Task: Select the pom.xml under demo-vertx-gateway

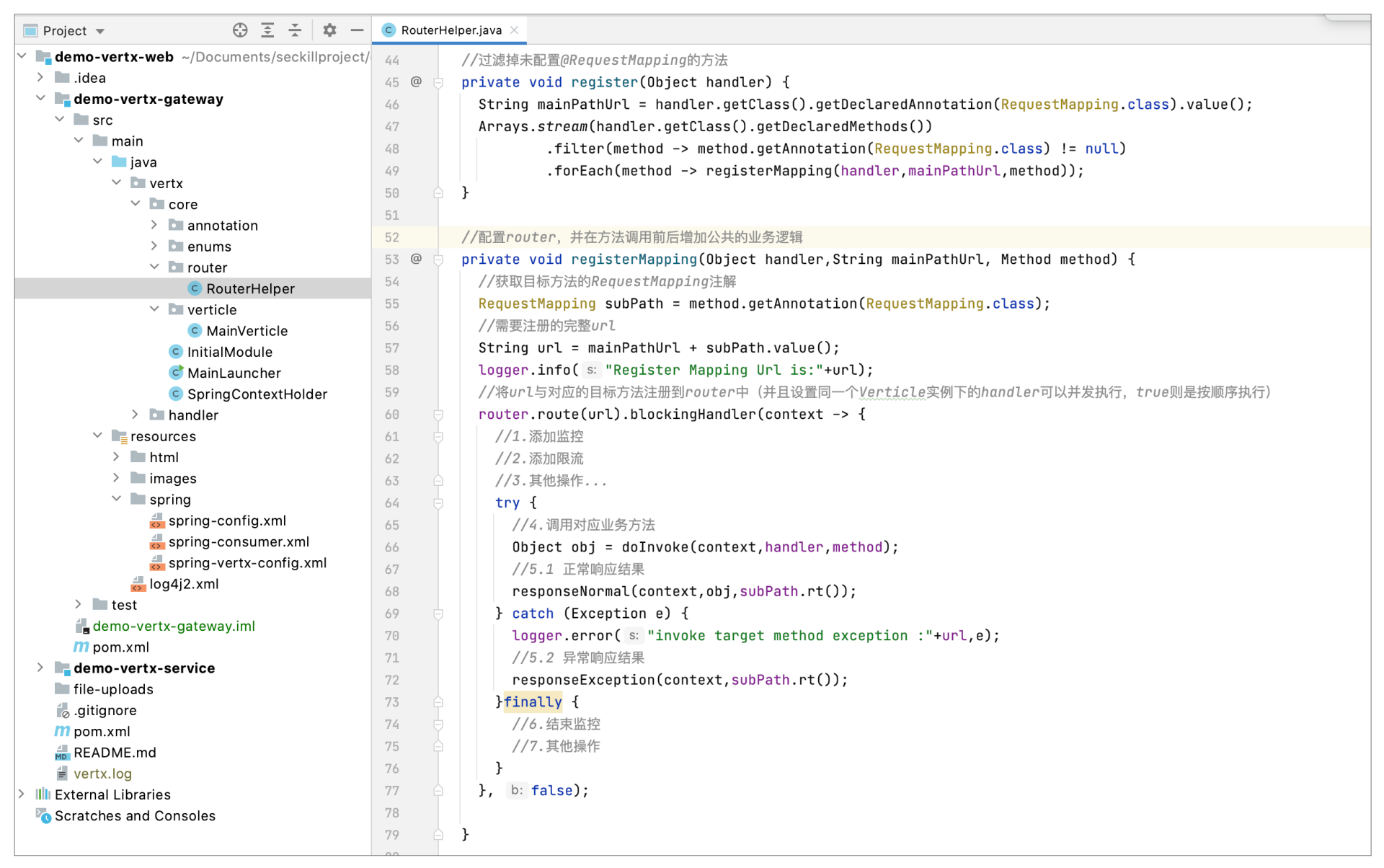Action: [120, 647]
